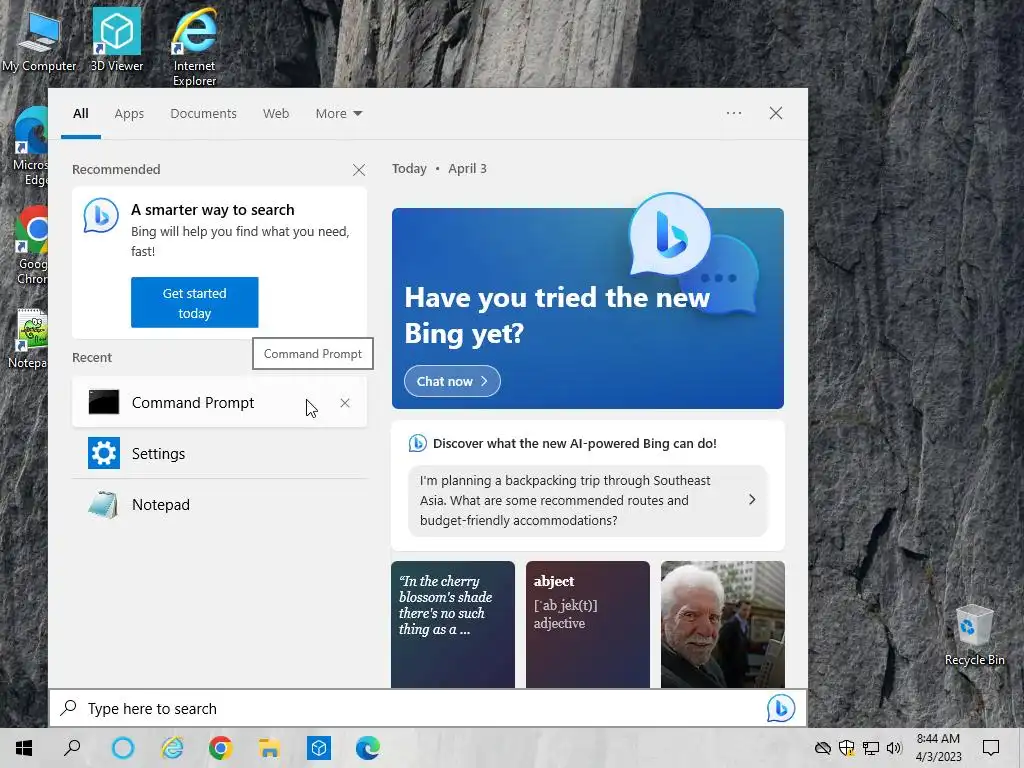Click the arrow beside backpacking prompt

(x=752, y=500)
